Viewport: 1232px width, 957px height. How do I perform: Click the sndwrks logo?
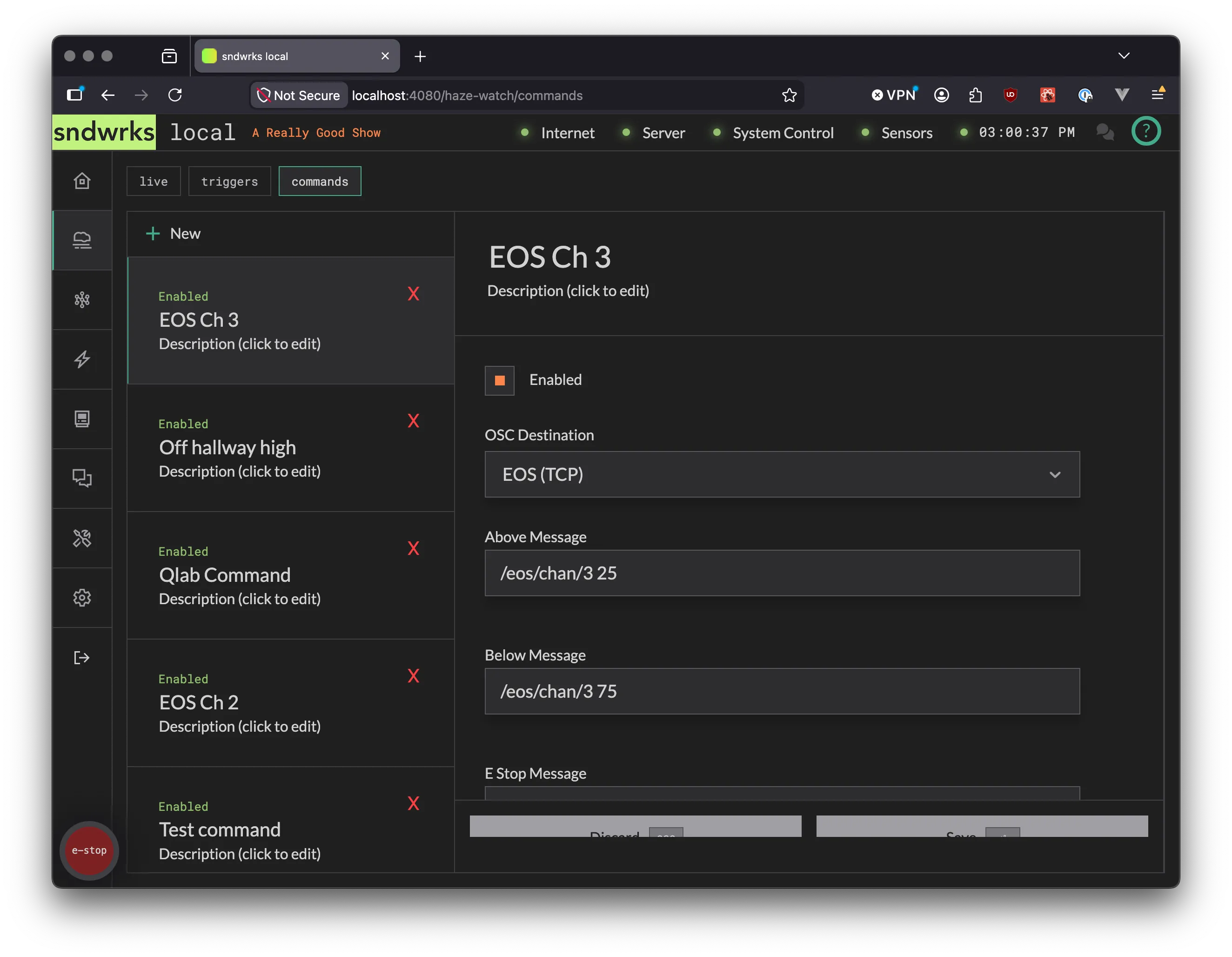[x=104, y=132]
